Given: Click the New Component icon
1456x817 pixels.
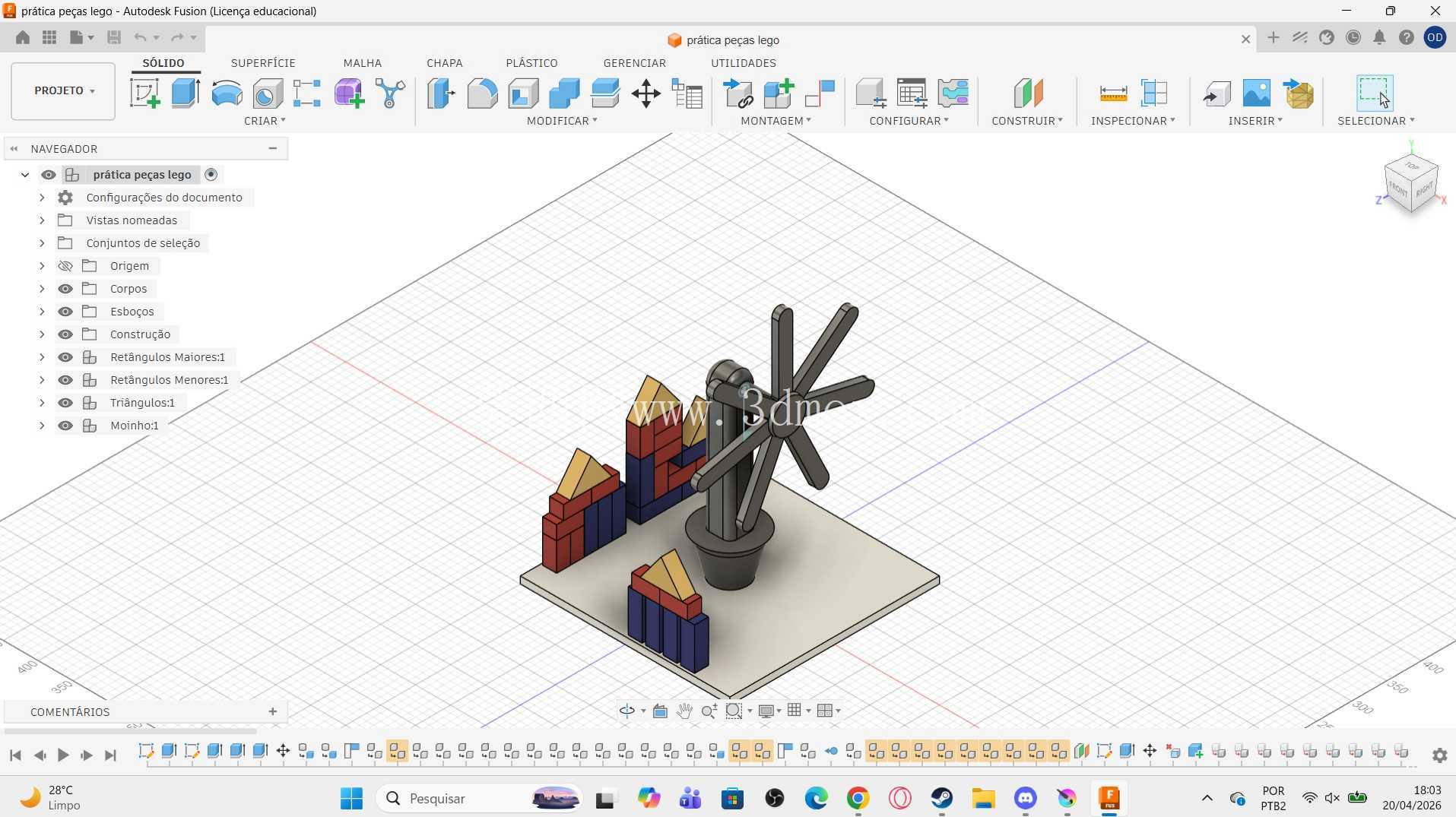Looking at the screenshot, I should point(779,93).
